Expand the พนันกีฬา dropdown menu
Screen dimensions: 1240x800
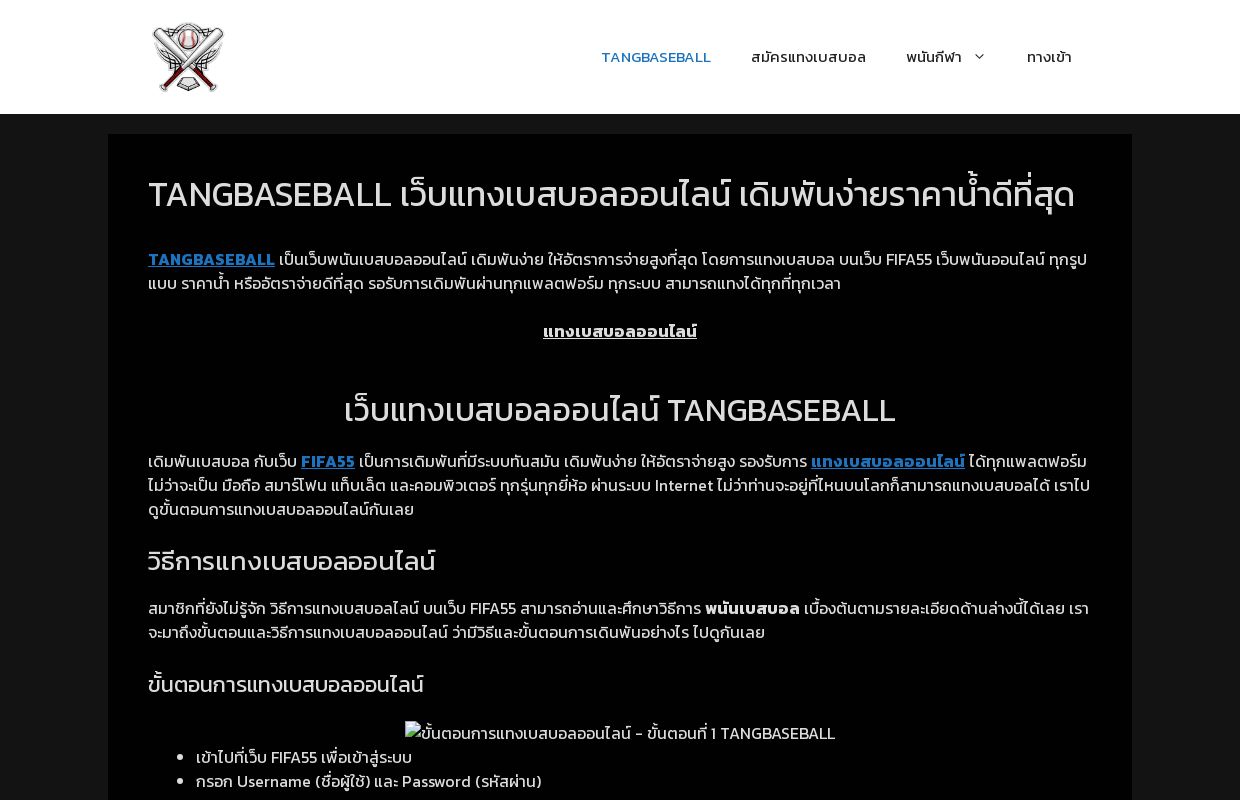(935, 57)
